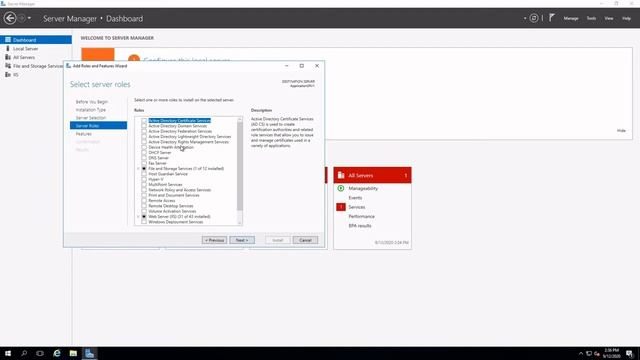Select Print and Document Services text
The image size is (640, 360).
[174, 195]
